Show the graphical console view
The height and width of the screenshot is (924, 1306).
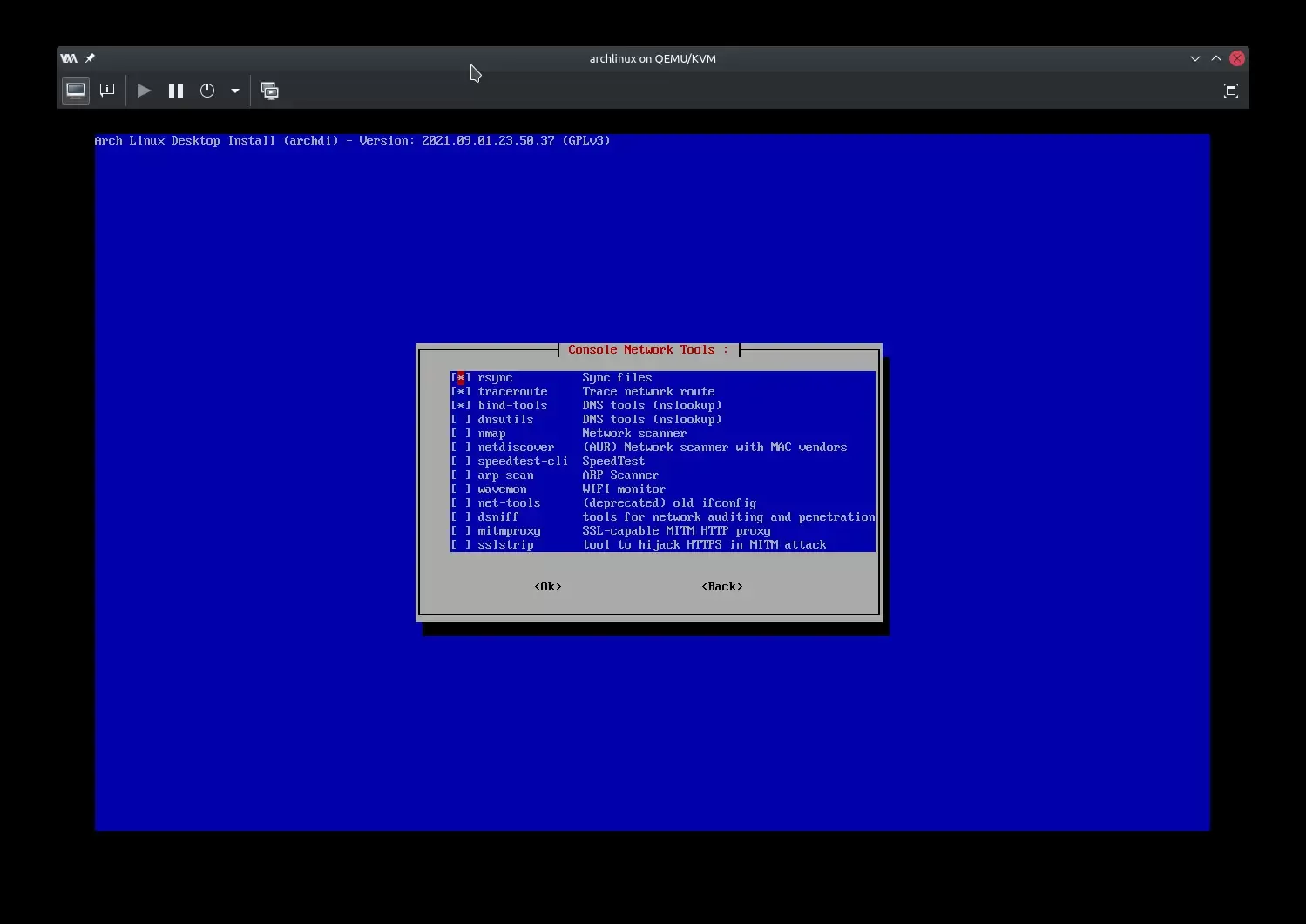pos(76,91)
